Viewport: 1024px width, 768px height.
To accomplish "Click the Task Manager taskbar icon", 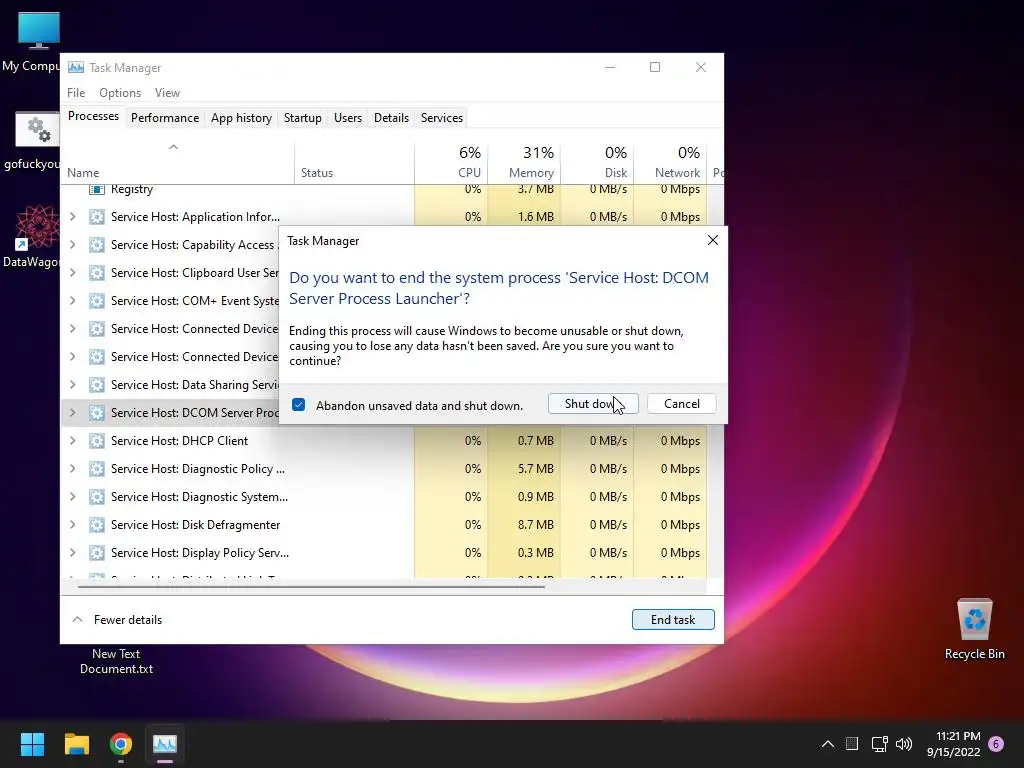I will tap(165, 744).
